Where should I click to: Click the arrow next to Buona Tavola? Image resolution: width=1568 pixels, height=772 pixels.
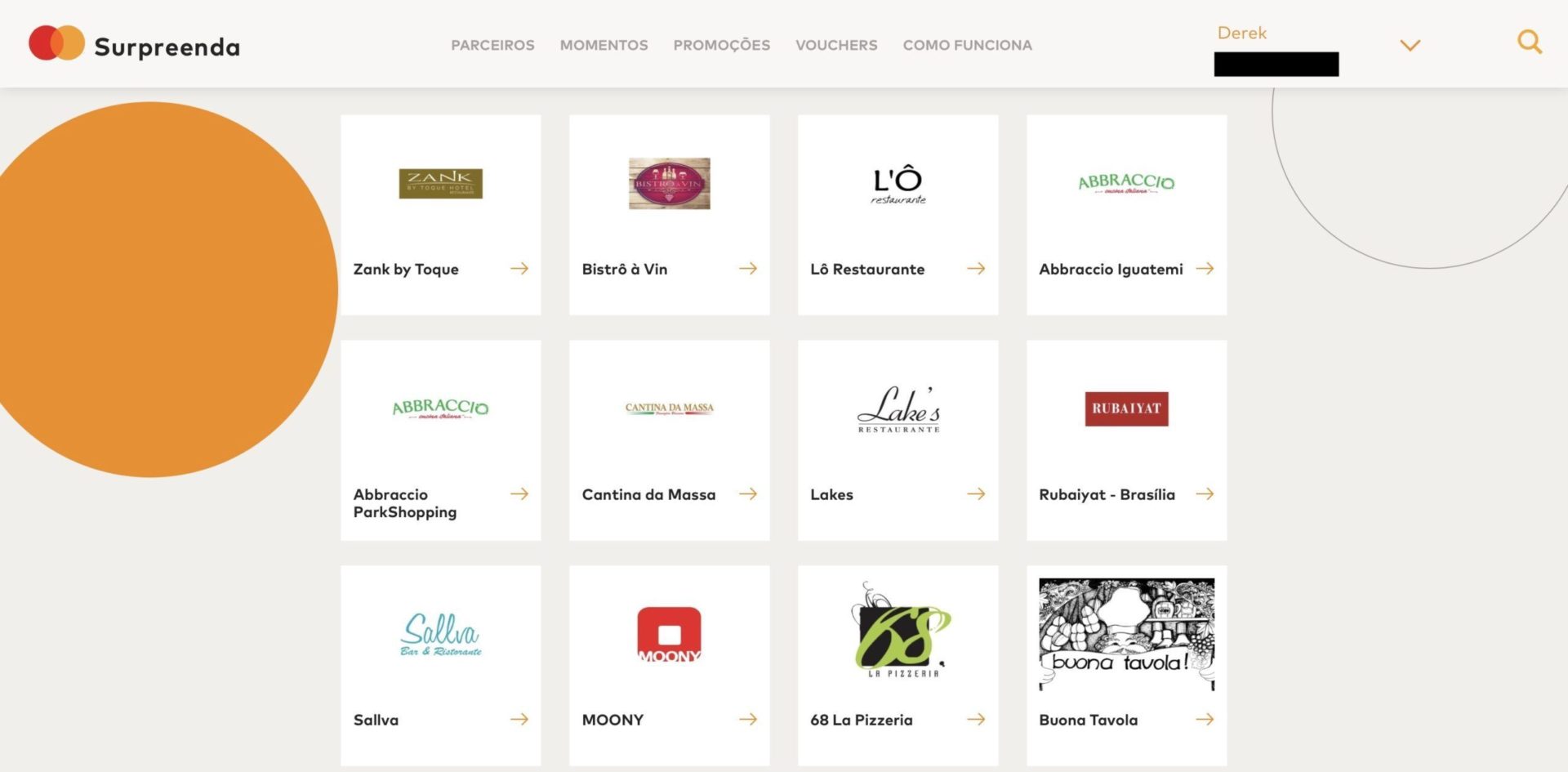click(x=1205, y=720)
